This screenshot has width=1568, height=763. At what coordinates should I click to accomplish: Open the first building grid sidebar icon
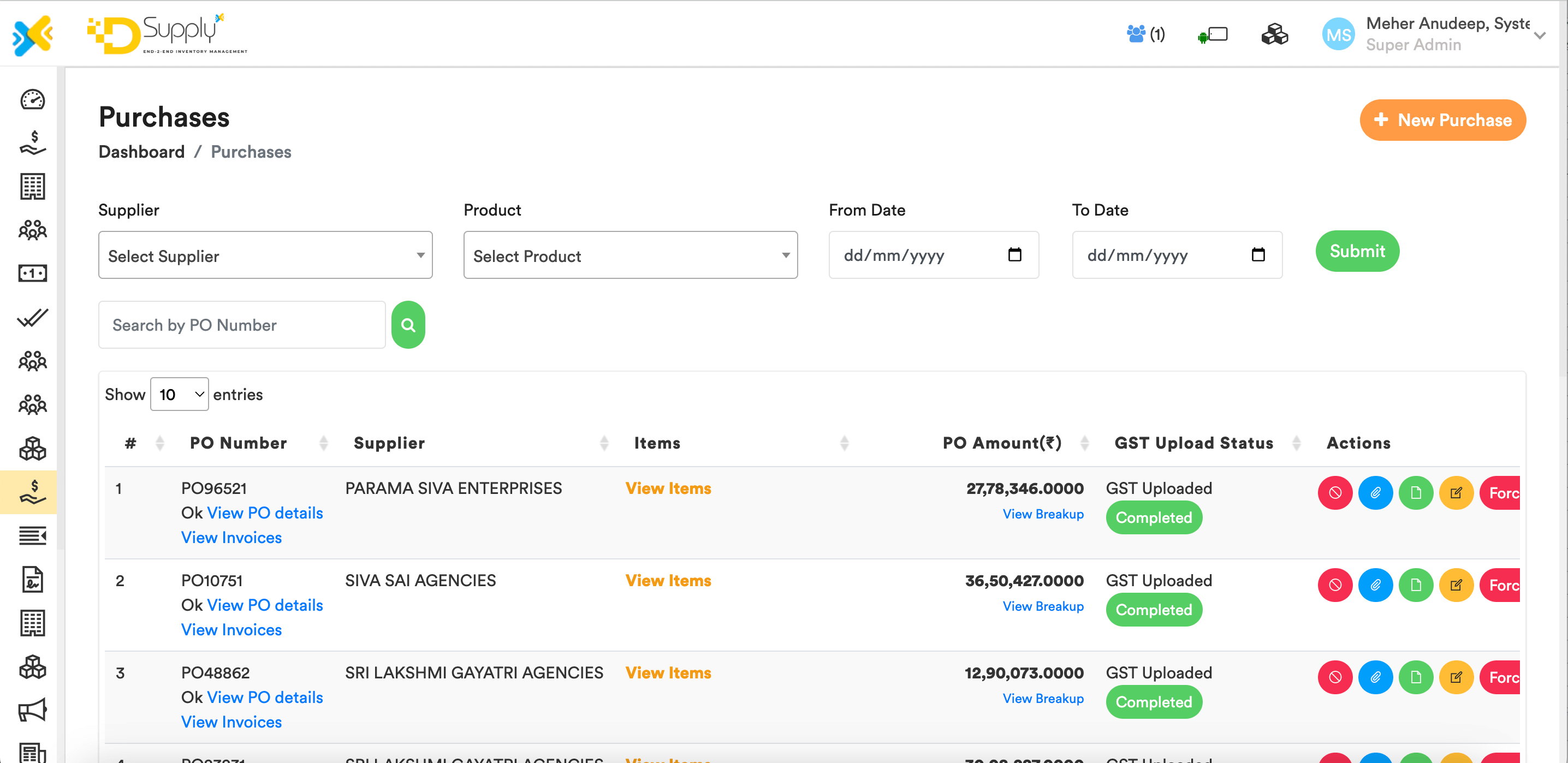(x=32, y=186)
